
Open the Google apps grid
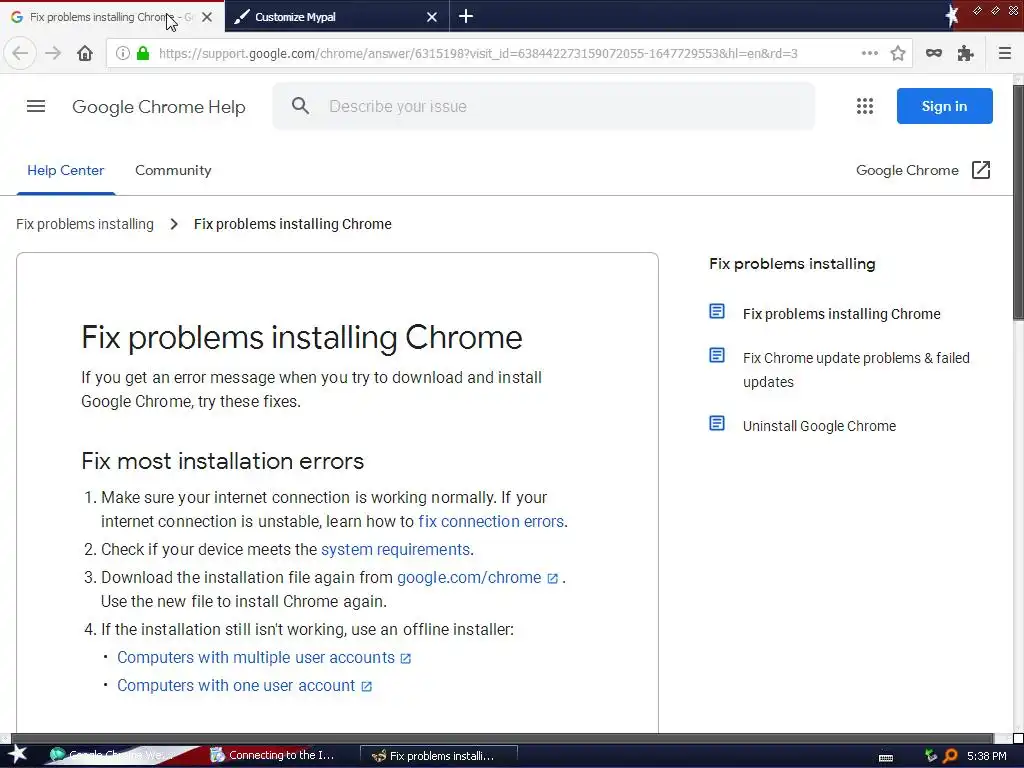(x=865, y=106)
